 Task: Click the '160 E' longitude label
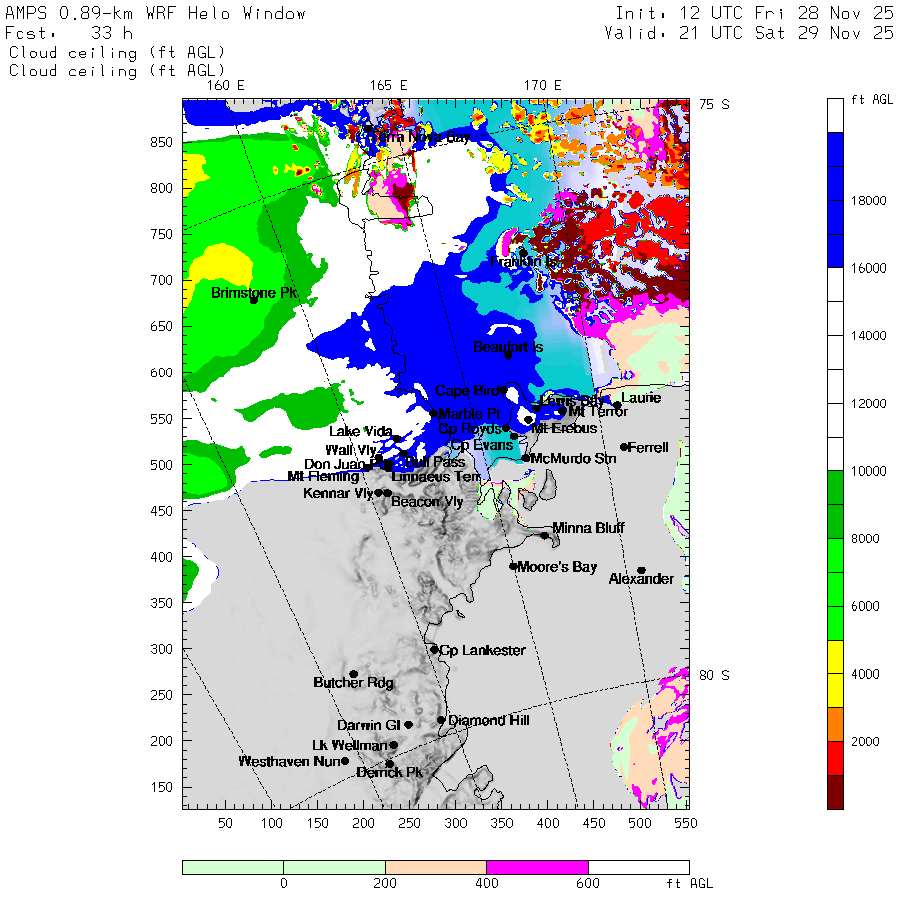tap(226, 86)
